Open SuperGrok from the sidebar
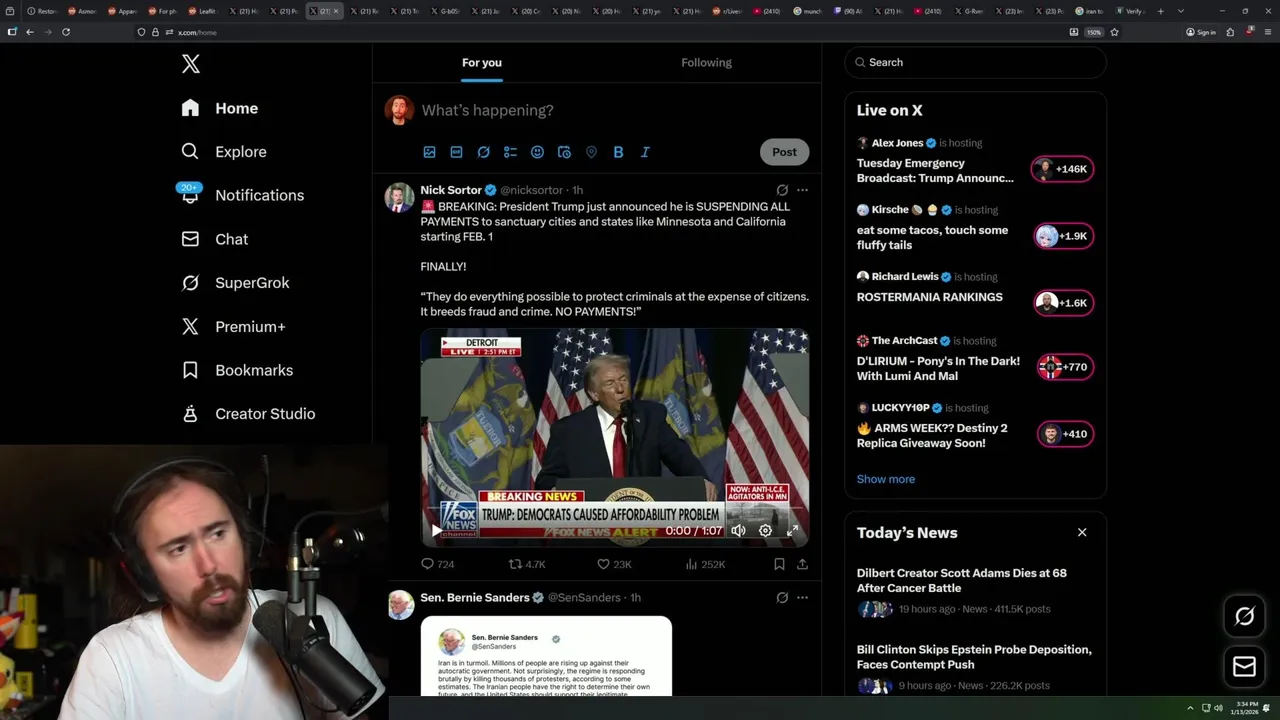This screenshot has width=1280, height=720. (x=235, y=283)
